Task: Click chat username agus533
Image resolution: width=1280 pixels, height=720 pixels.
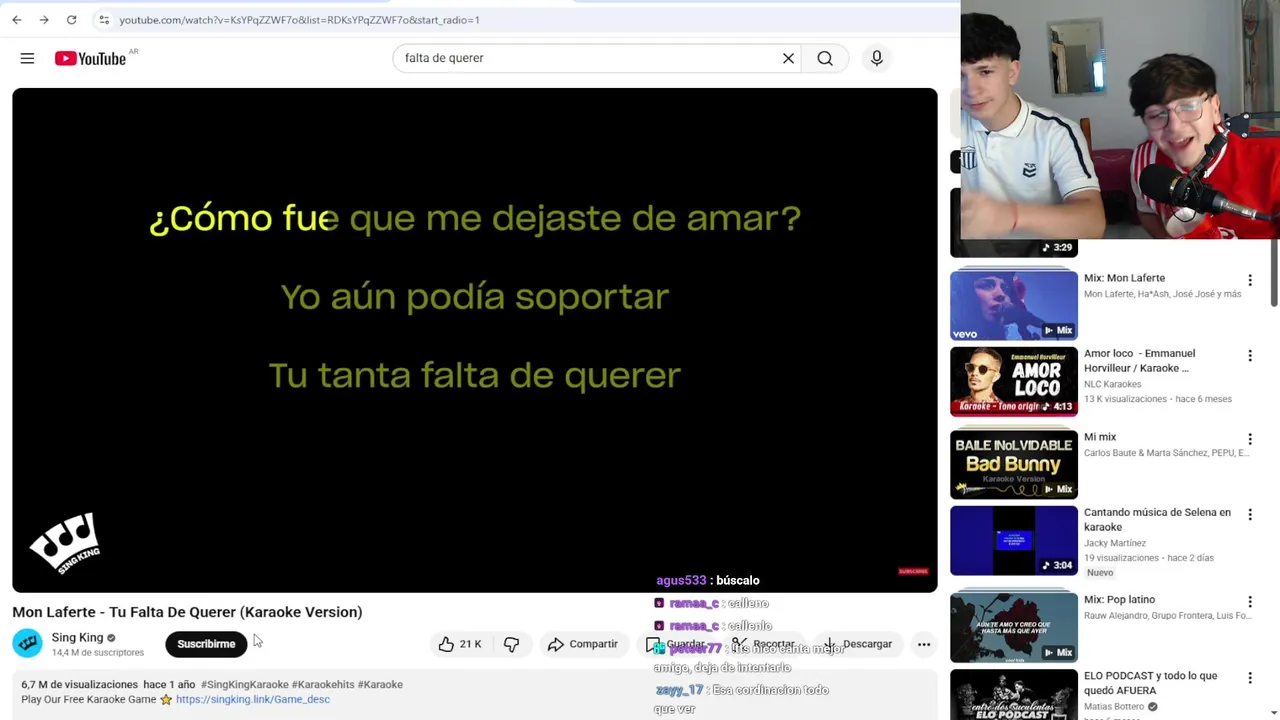Action: pyautogui.click(x=681, y=580)
